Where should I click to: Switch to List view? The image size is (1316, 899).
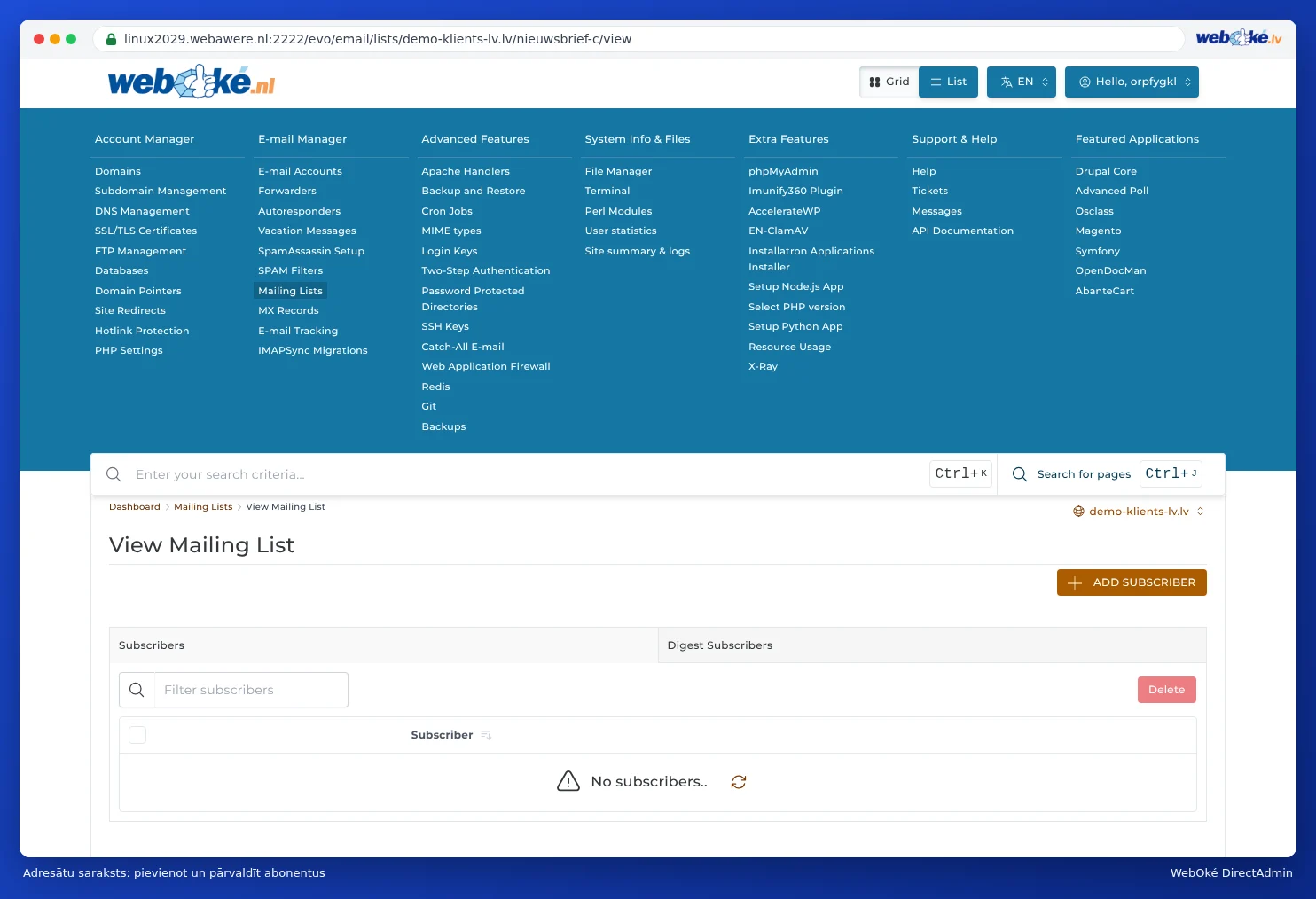[948, 82]
